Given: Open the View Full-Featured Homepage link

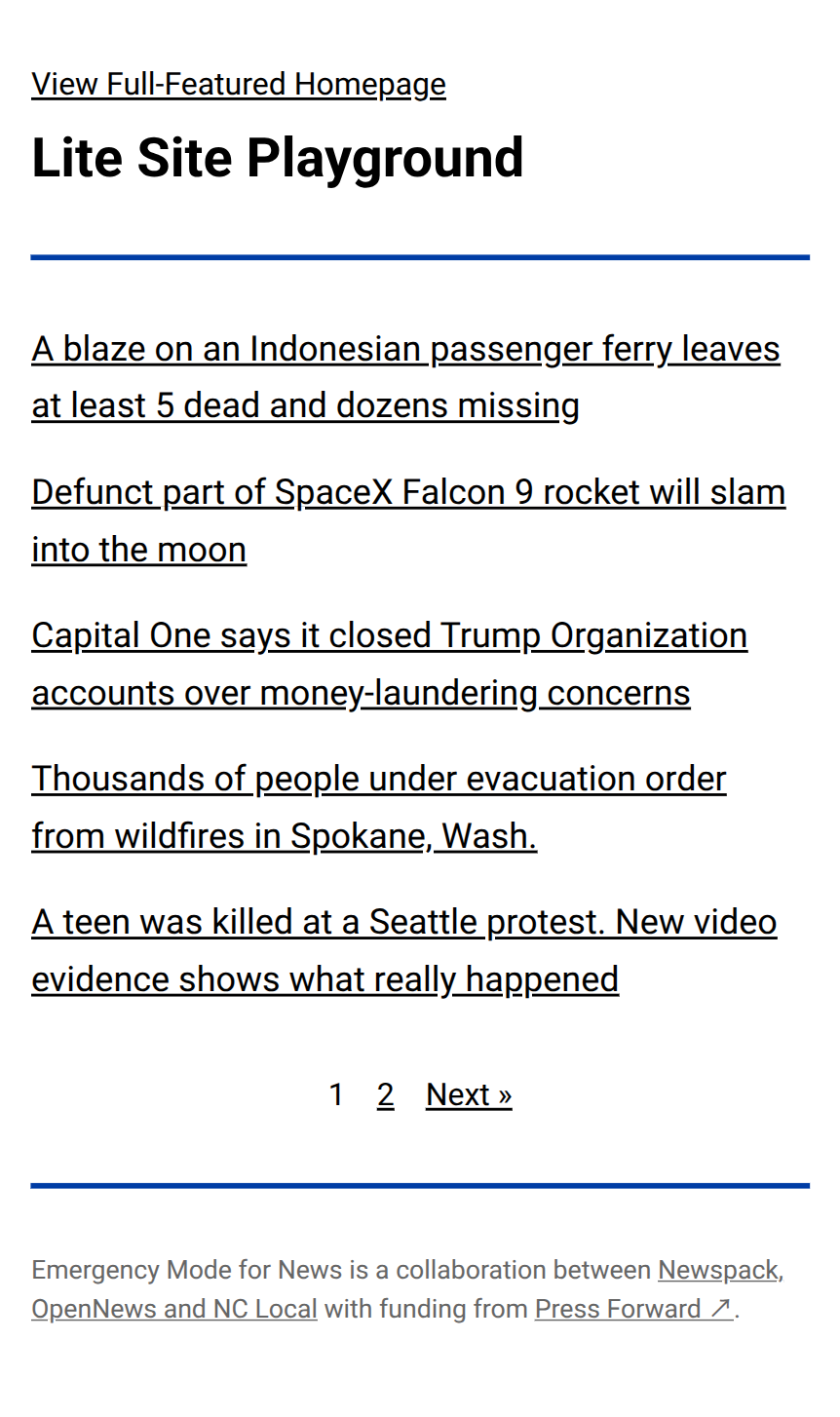Looking at the screenshot, I should (x=239, y=85).
